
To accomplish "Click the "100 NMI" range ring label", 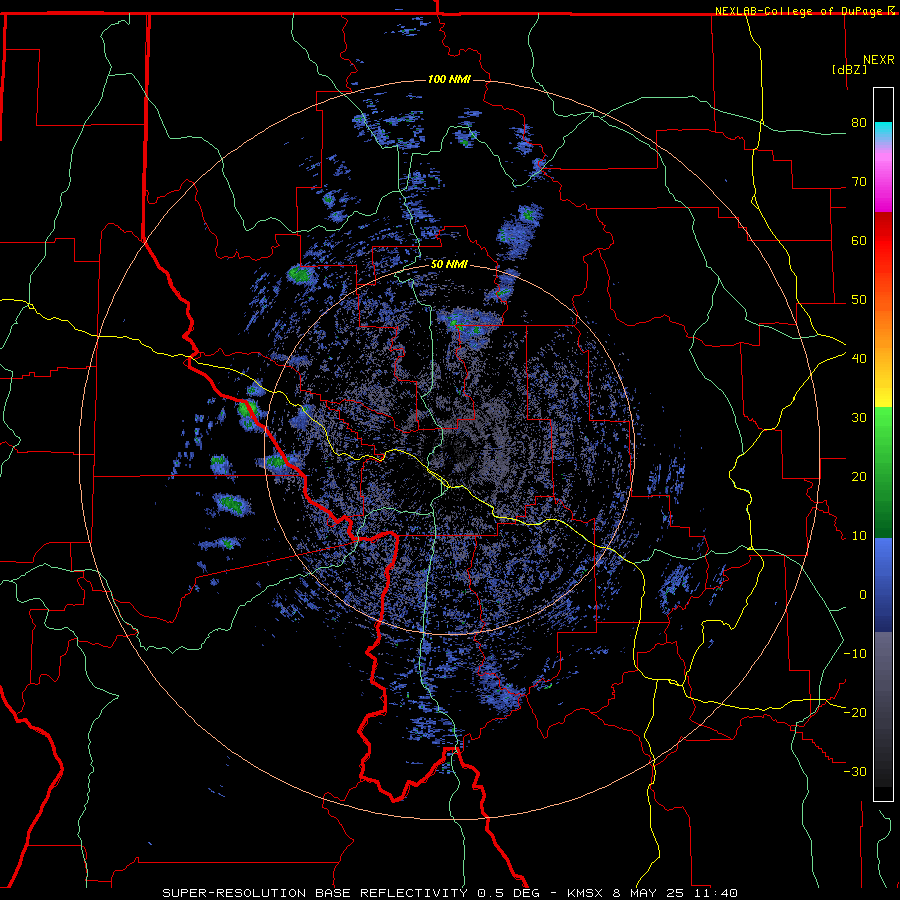I will point(449,79).
